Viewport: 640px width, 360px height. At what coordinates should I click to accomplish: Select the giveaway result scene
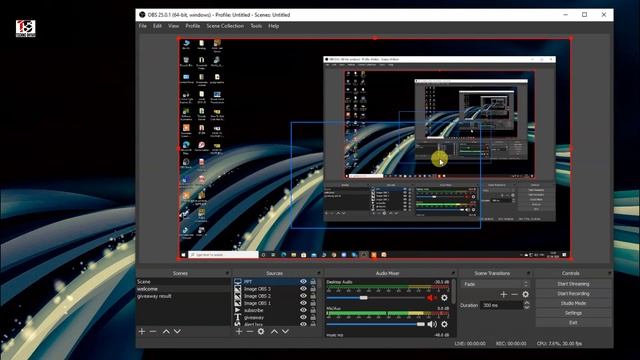click(183, 296)
